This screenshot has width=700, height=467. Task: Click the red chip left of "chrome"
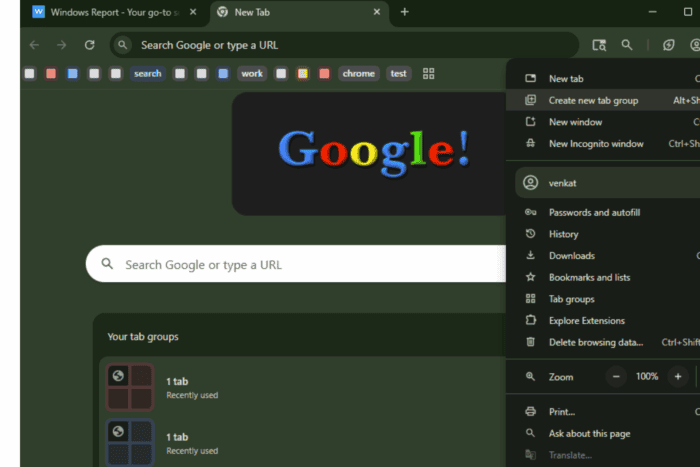pyautogui.click(x=325, y=74)
